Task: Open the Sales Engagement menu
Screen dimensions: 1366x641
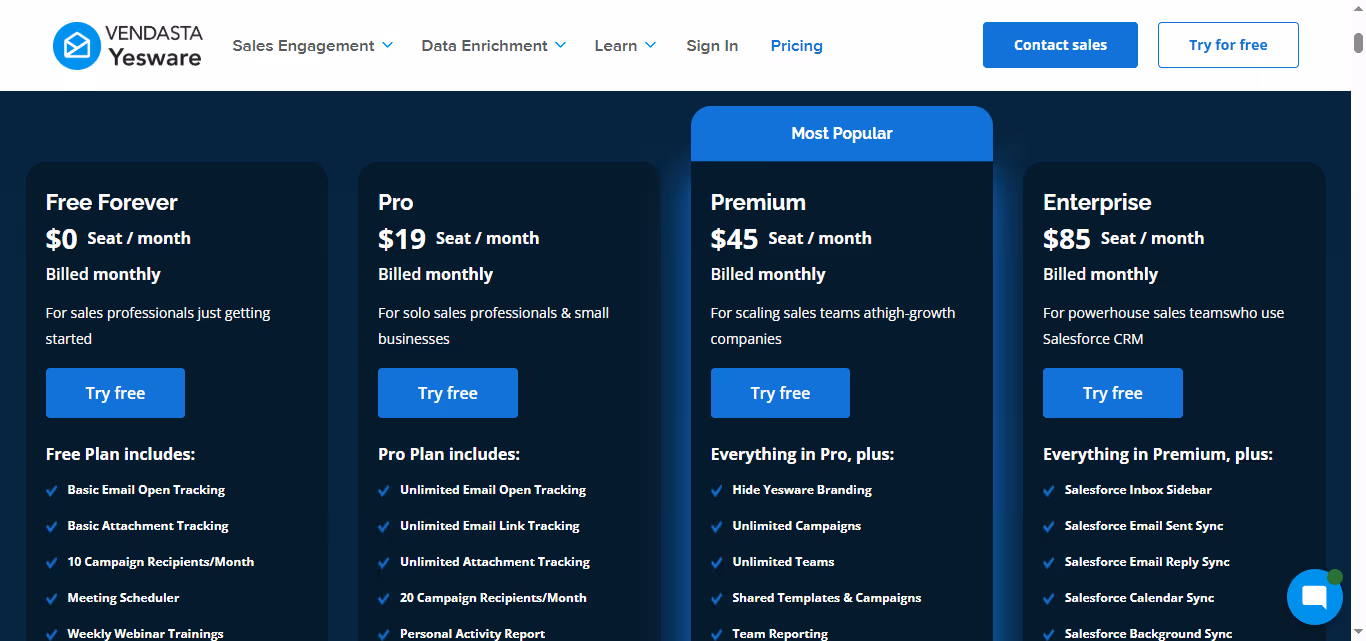Action: coord(304,46)
